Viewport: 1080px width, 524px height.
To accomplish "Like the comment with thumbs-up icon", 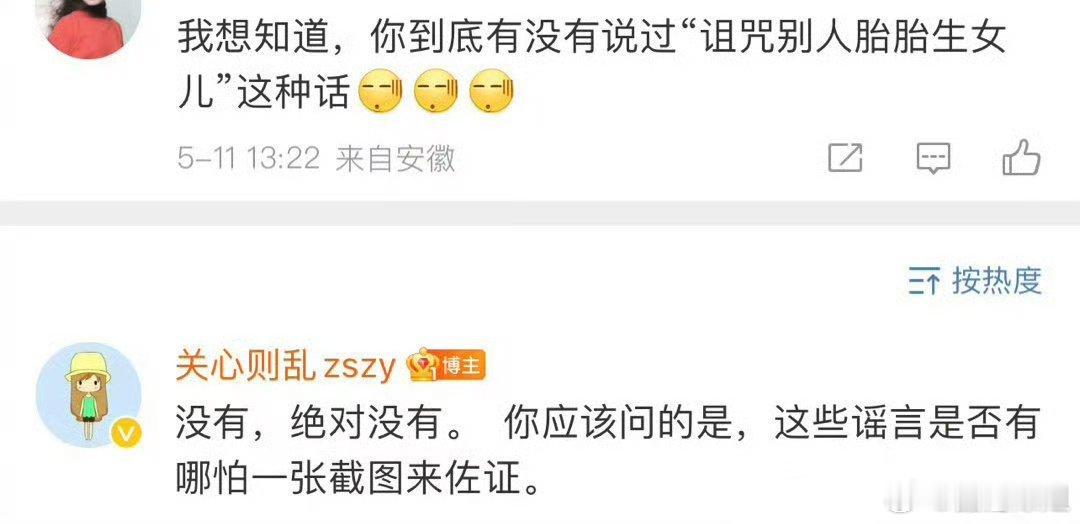I will 1021,157.
